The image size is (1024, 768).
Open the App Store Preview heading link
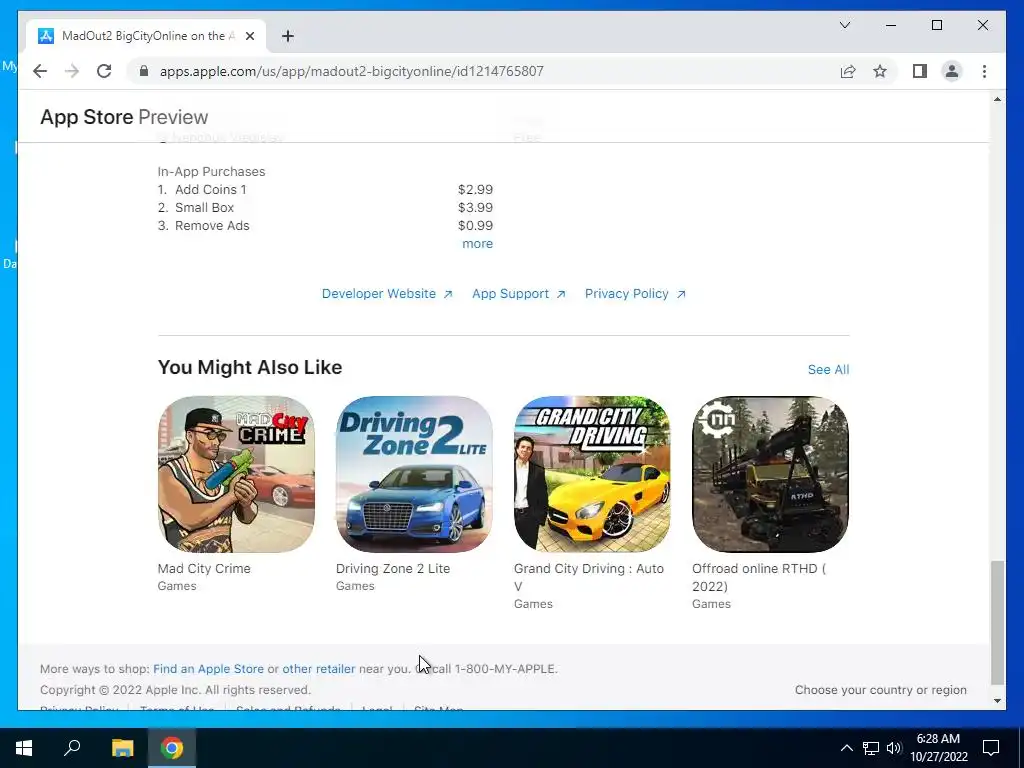pyautogui.click(x=124, y=117)
